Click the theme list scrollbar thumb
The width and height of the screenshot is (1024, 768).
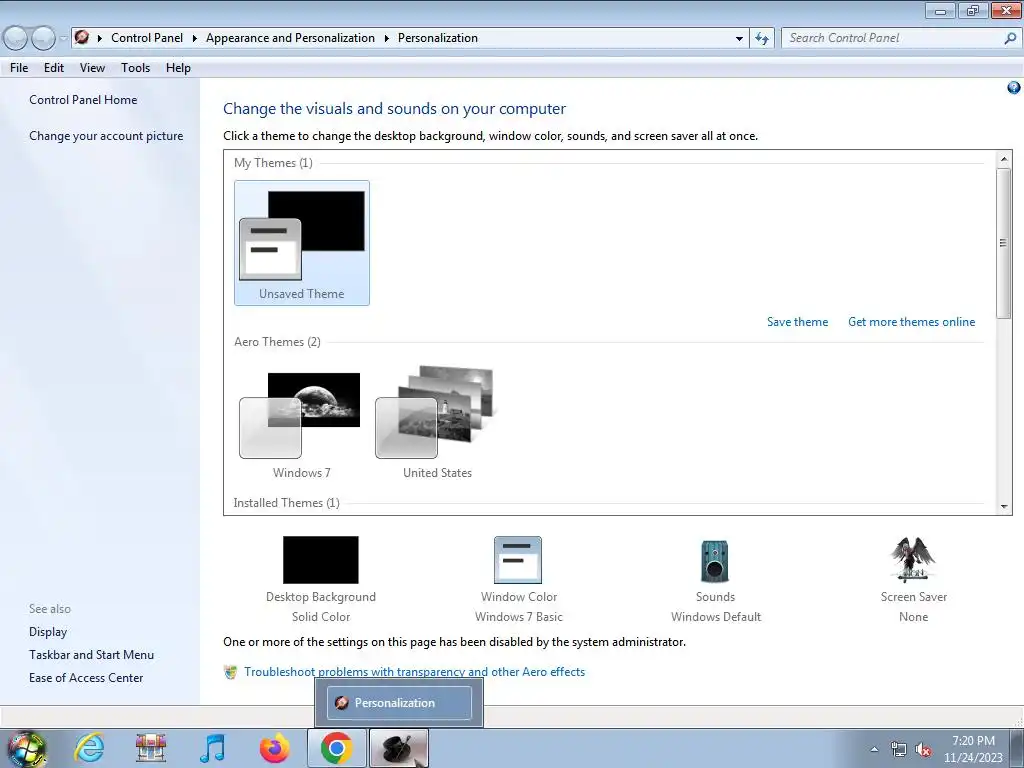[x=1004, y=243]
